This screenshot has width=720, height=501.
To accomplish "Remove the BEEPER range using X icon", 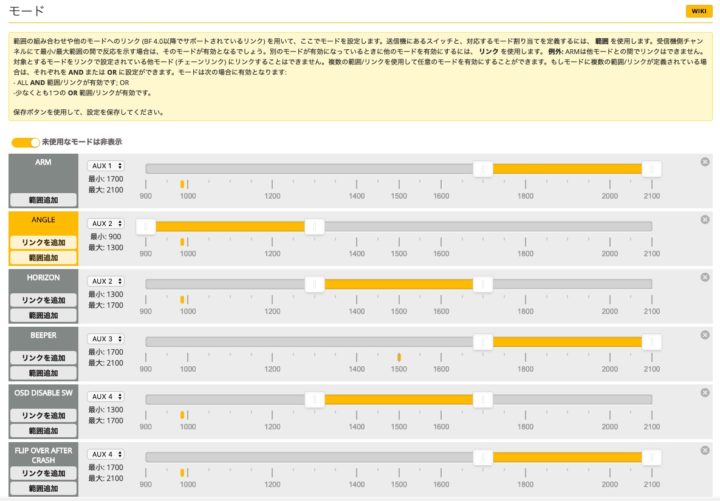I will (x=705, y=335).
